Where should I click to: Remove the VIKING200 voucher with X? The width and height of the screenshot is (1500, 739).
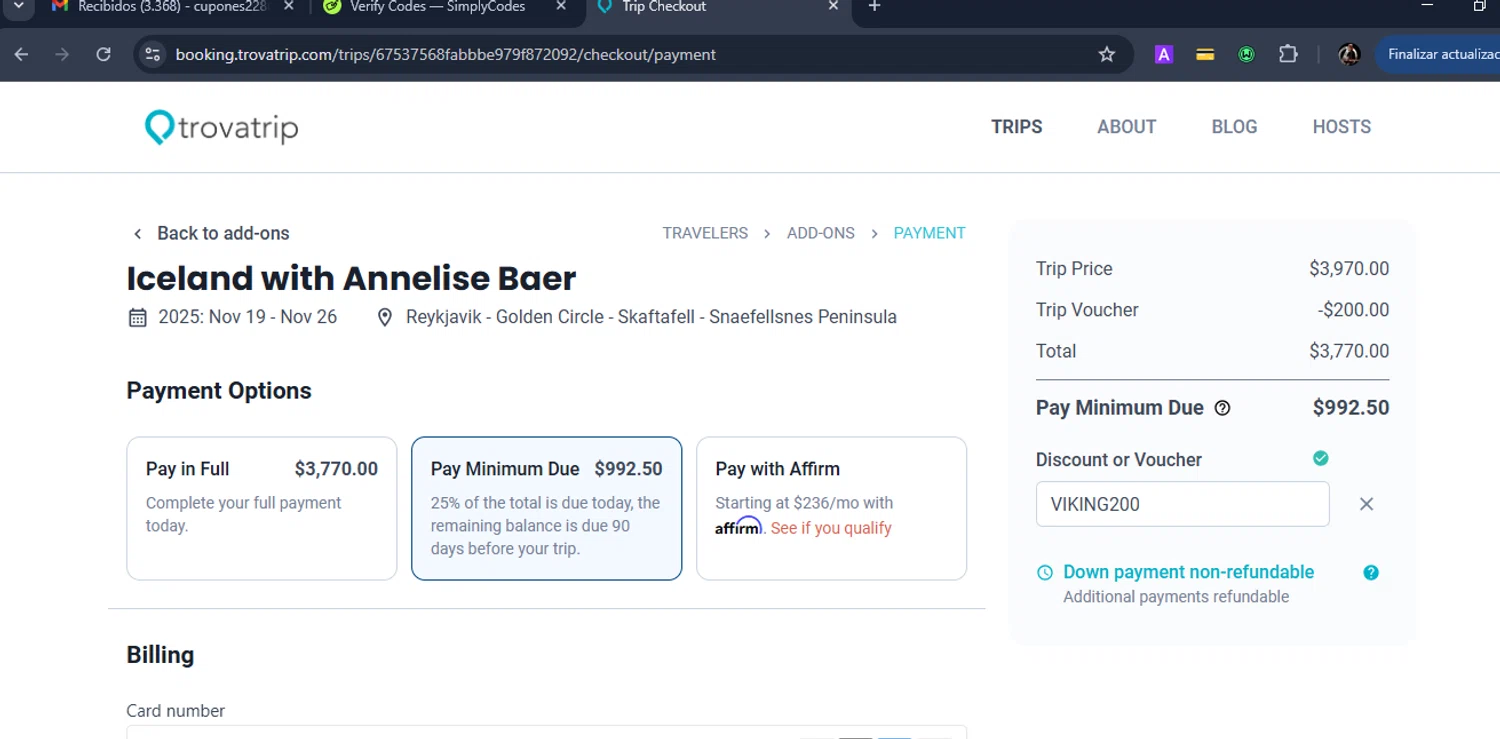1366,504
